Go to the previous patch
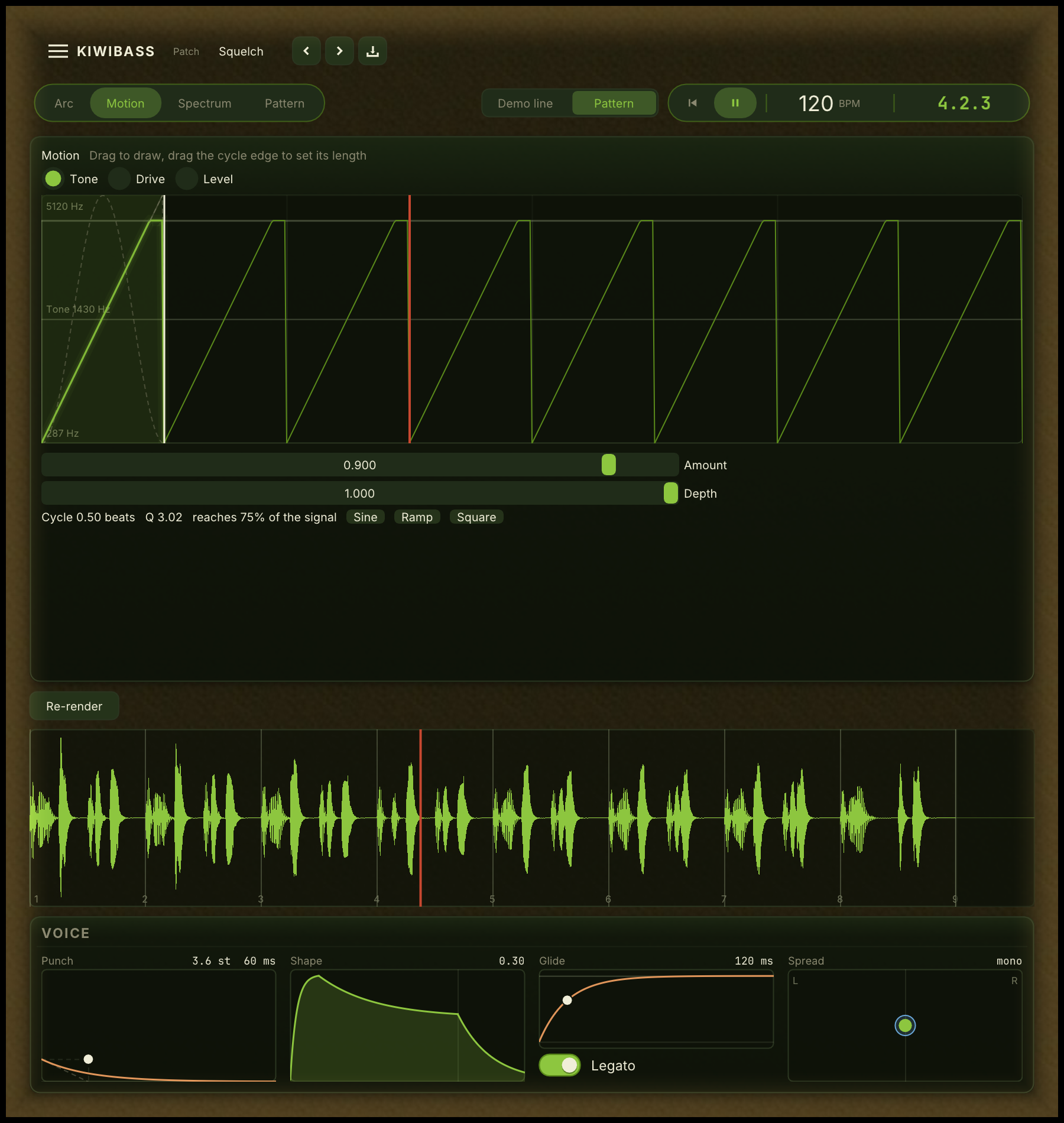The height and width of the screenshot is (1123, 1064). (306, 51)
